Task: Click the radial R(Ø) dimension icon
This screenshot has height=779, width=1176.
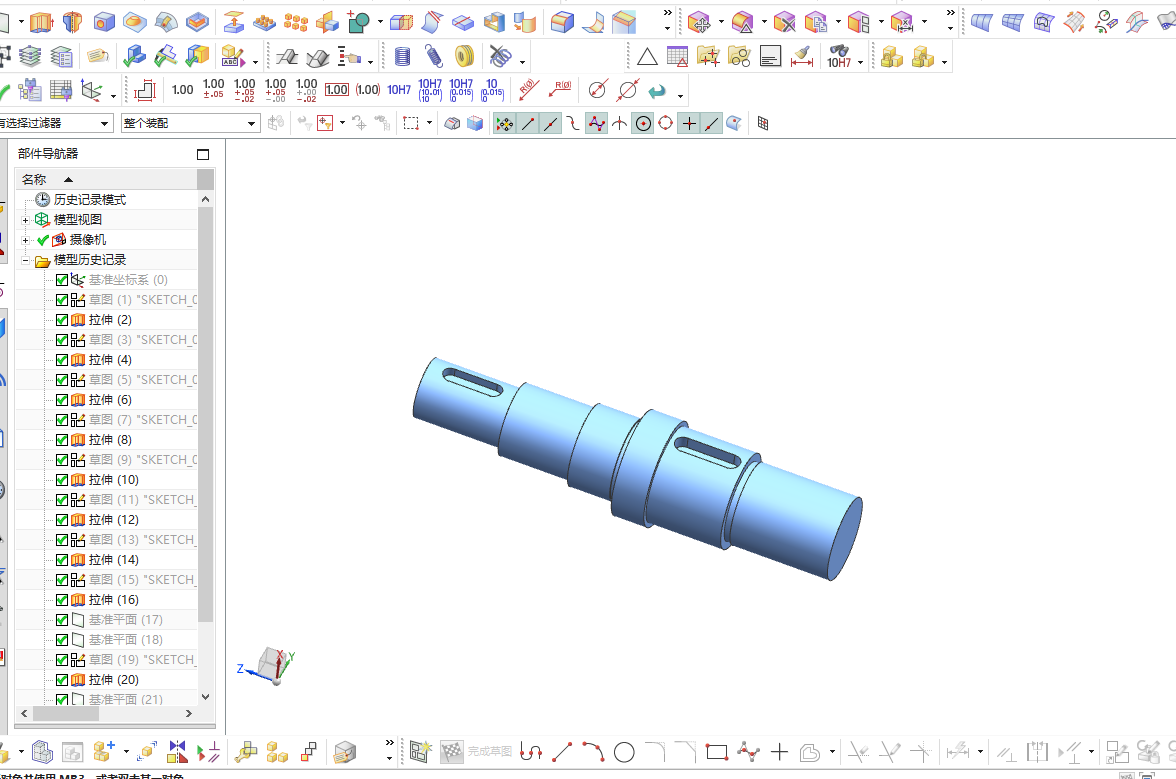Action: tap(529, 90)
